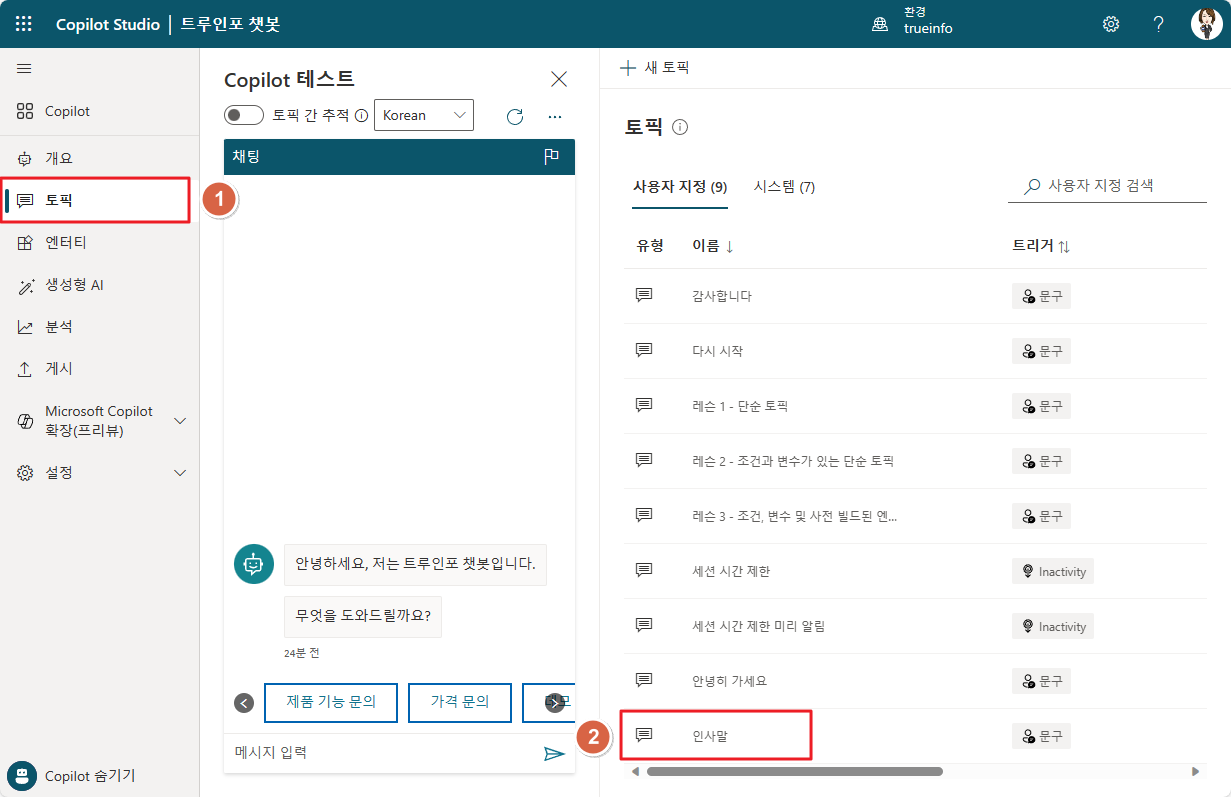Open the 감사합니다 topic
Image resolution: width=1231 pixels, height=797 pixels.
(x=722, y=296)
